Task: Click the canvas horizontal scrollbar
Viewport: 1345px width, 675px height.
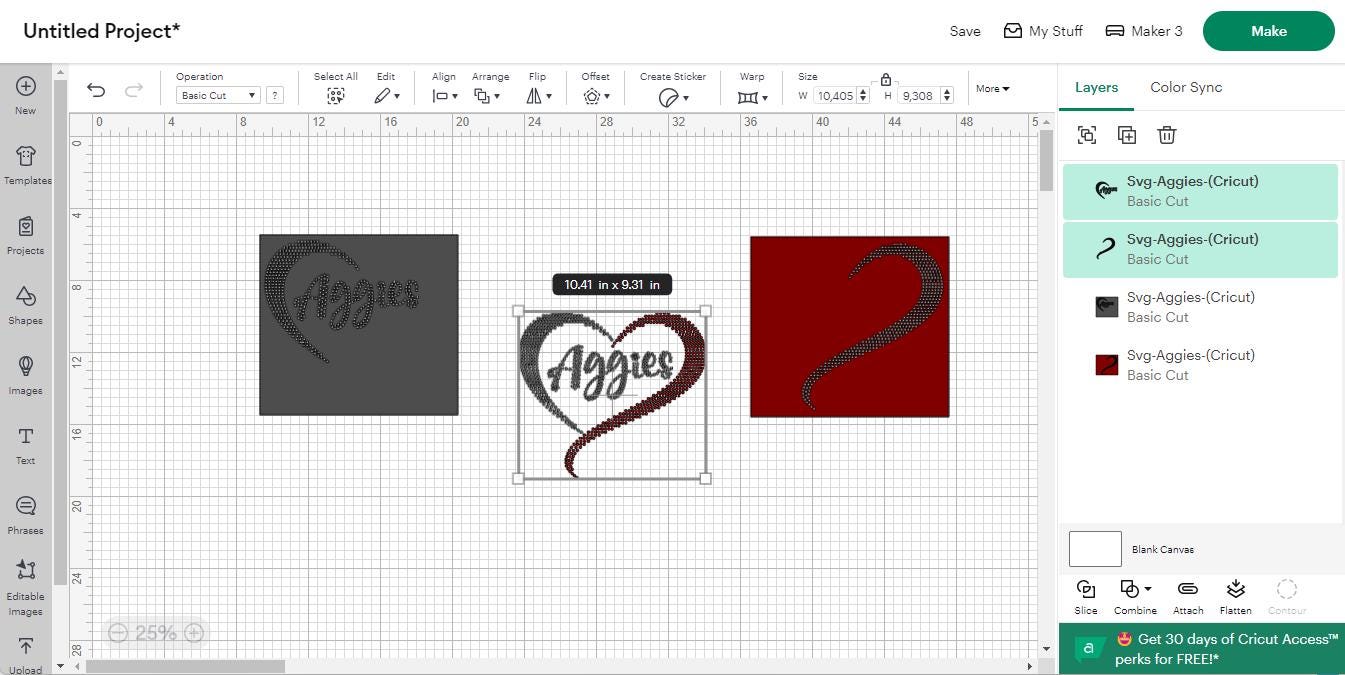Action: tap(185, 666)
